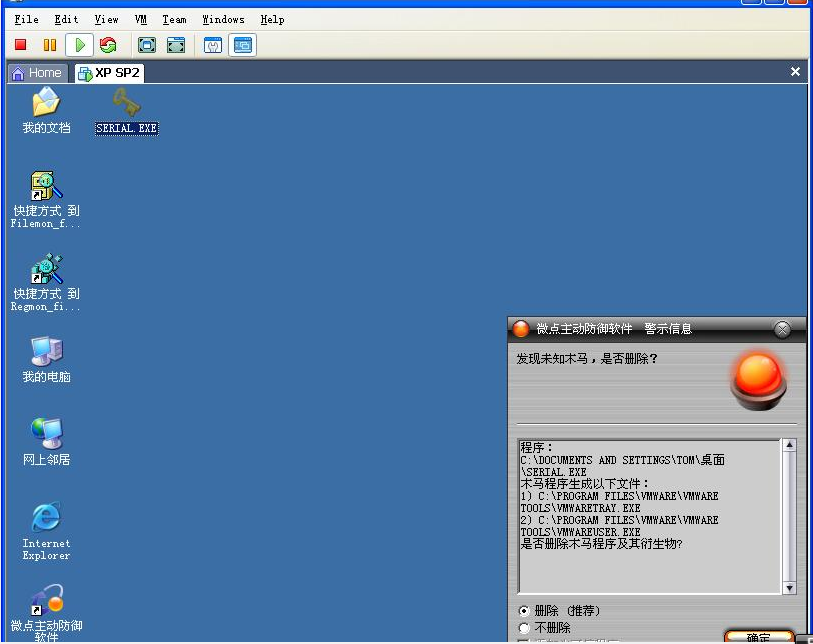Choose the 不删除 radio option
Screen dimensions: 813x644
pyautogui.click(x=525, y=628)
